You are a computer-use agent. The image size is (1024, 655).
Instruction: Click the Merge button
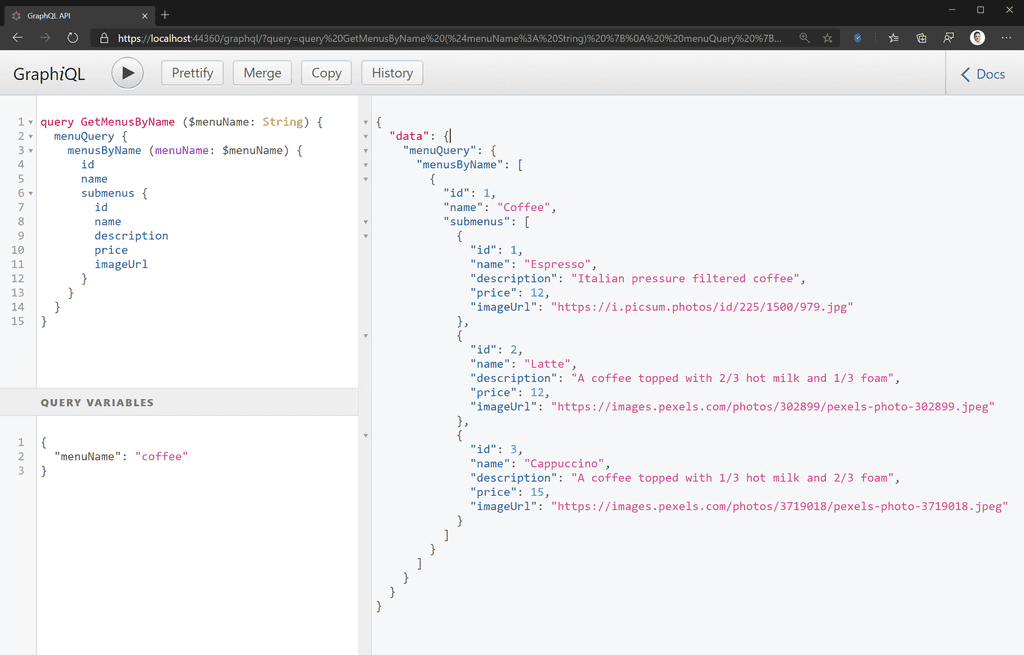[261, 72]
